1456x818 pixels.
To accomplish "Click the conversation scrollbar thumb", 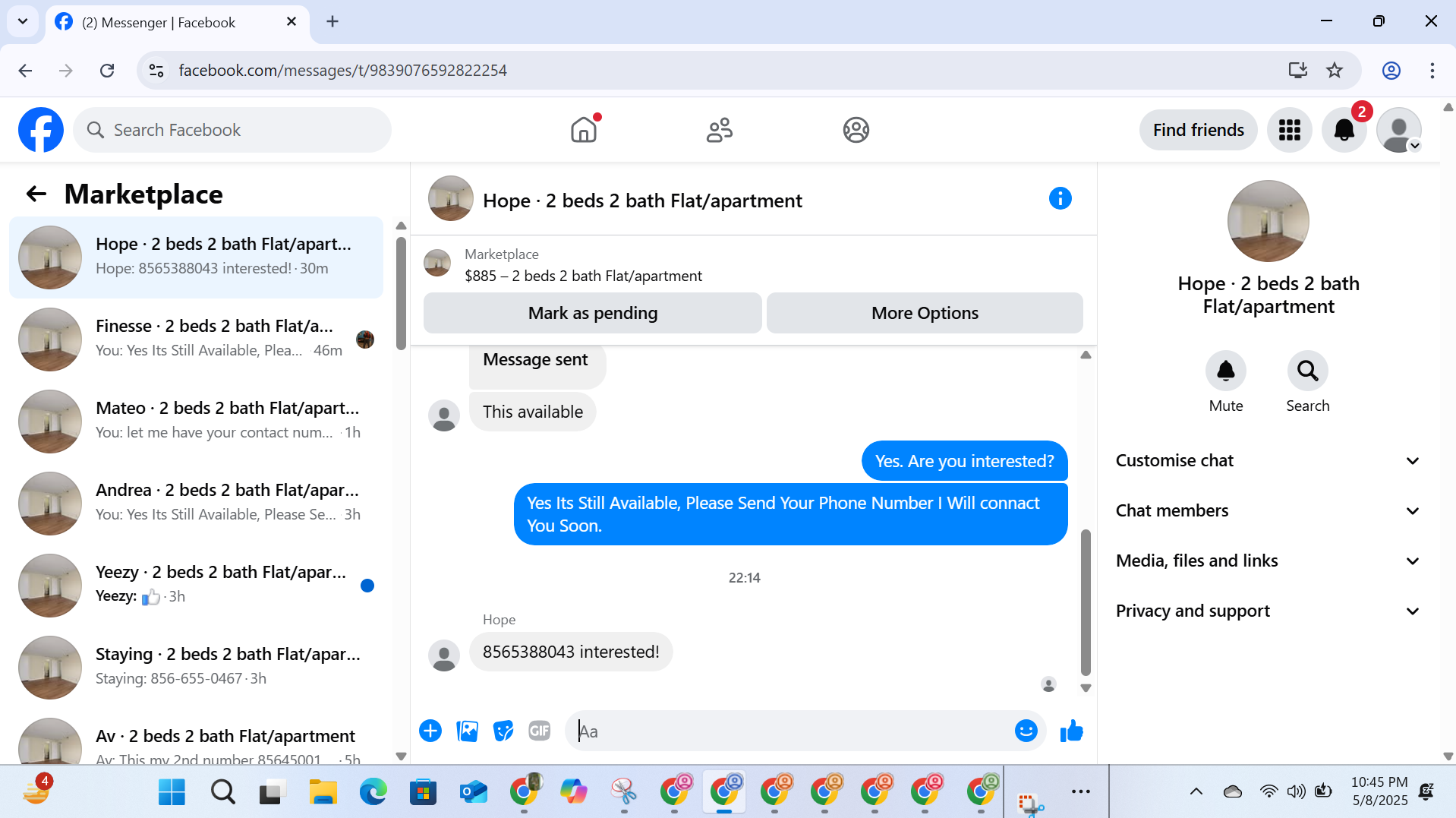I will coord(1086,602).
